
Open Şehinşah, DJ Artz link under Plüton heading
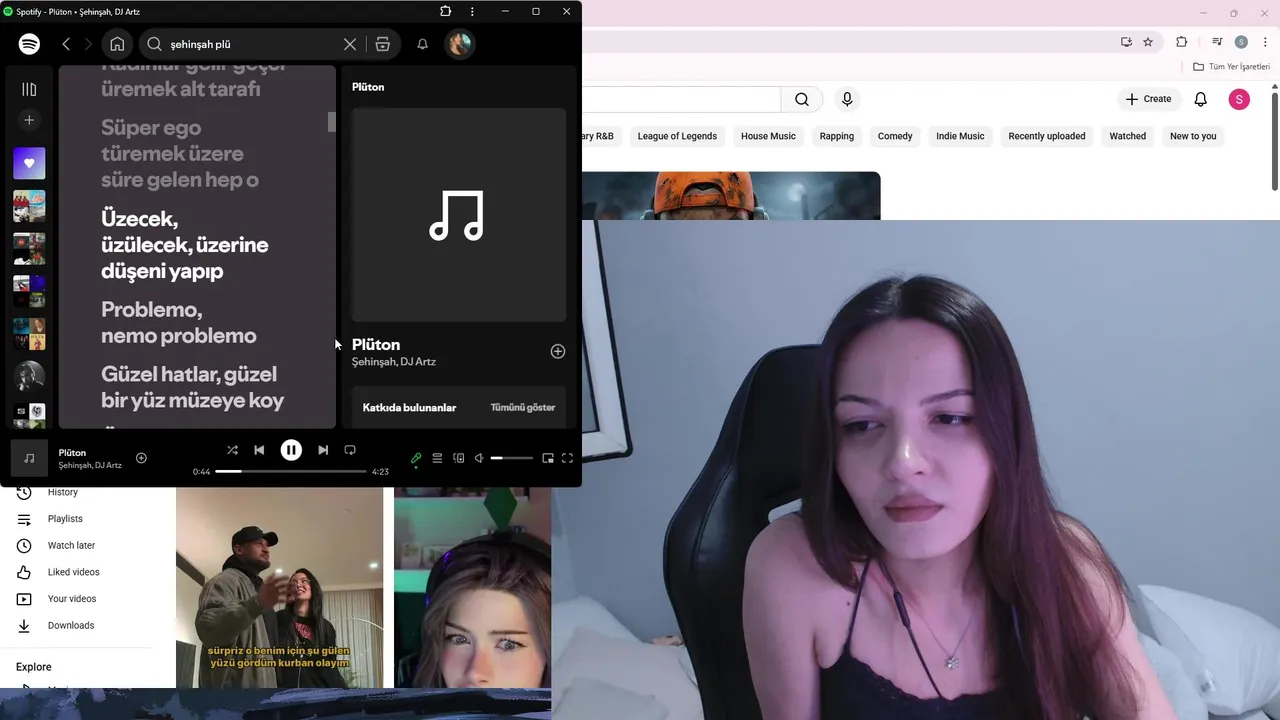(x=394, y=362)
